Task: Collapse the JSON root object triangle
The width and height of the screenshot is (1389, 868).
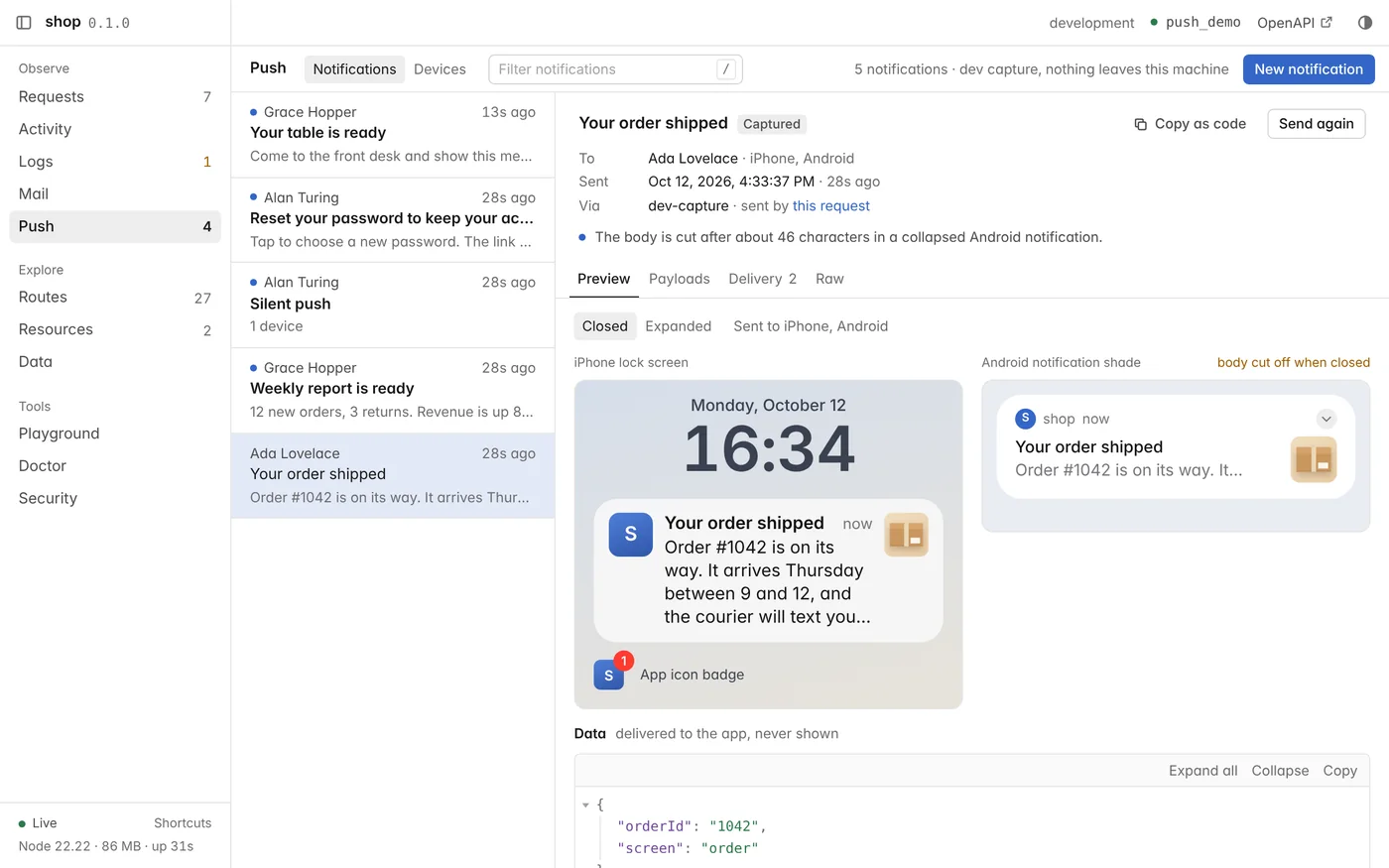Action: click(585, 805)
